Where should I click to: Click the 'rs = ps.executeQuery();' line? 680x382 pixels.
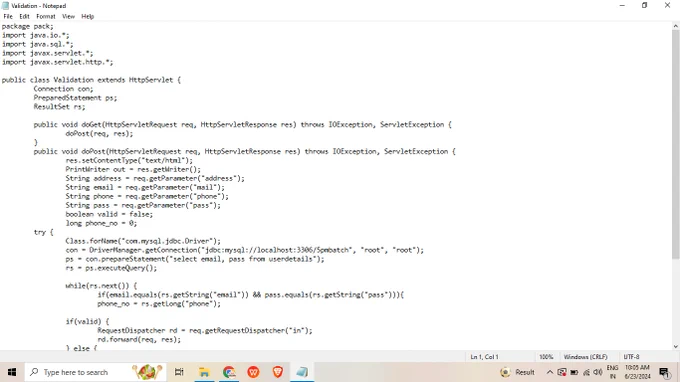click(x=111, y=268)
